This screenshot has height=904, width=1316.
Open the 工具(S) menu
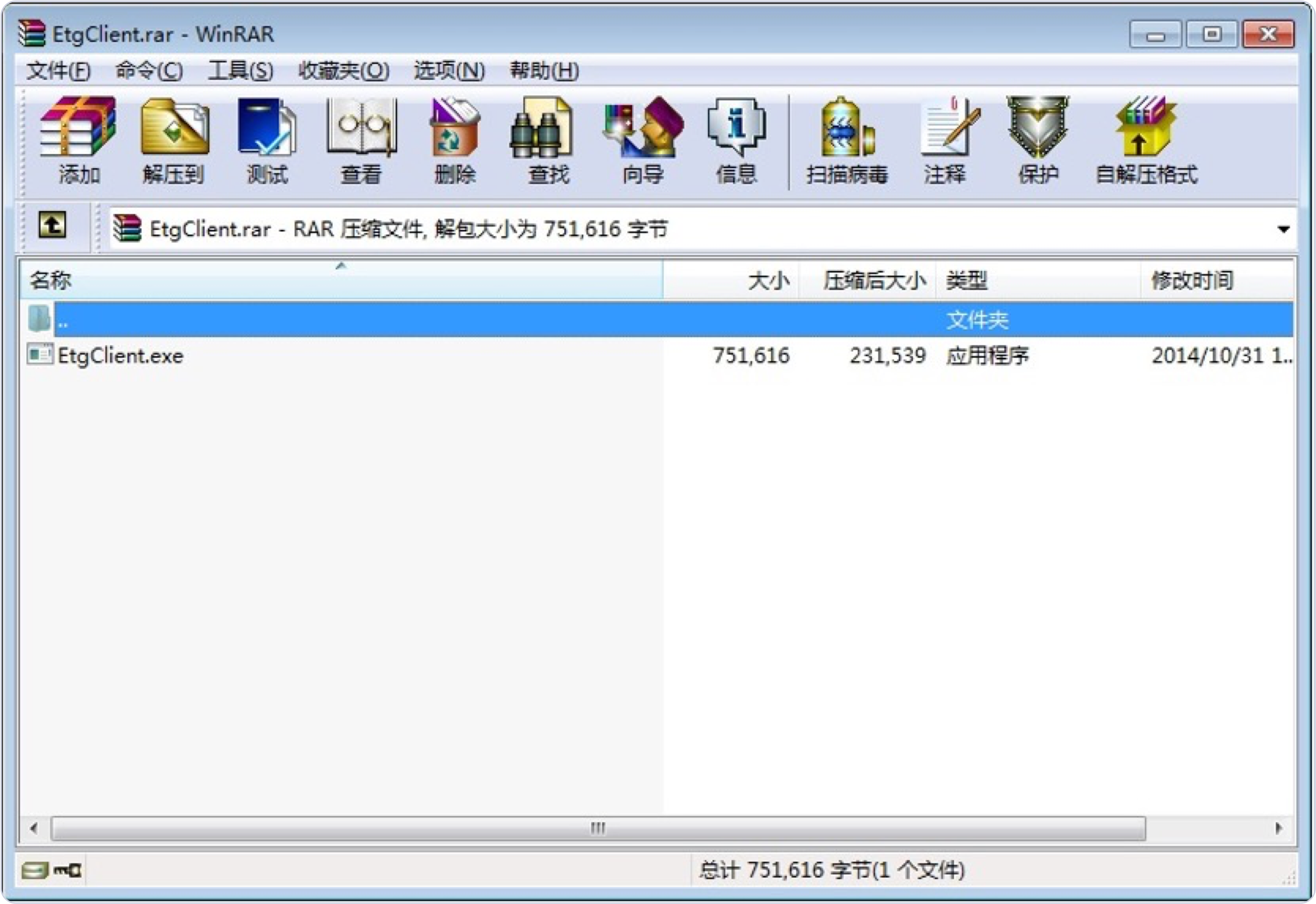(241, 71)
